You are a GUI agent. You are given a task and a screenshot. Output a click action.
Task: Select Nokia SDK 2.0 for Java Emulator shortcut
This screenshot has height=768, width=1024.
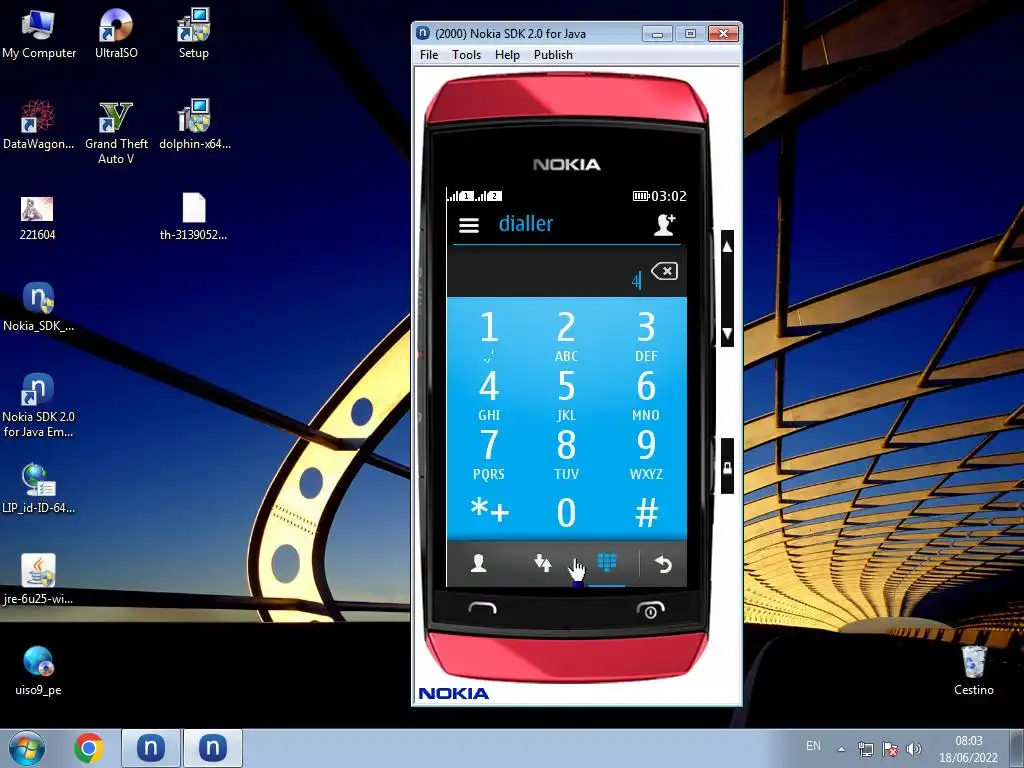38,405
